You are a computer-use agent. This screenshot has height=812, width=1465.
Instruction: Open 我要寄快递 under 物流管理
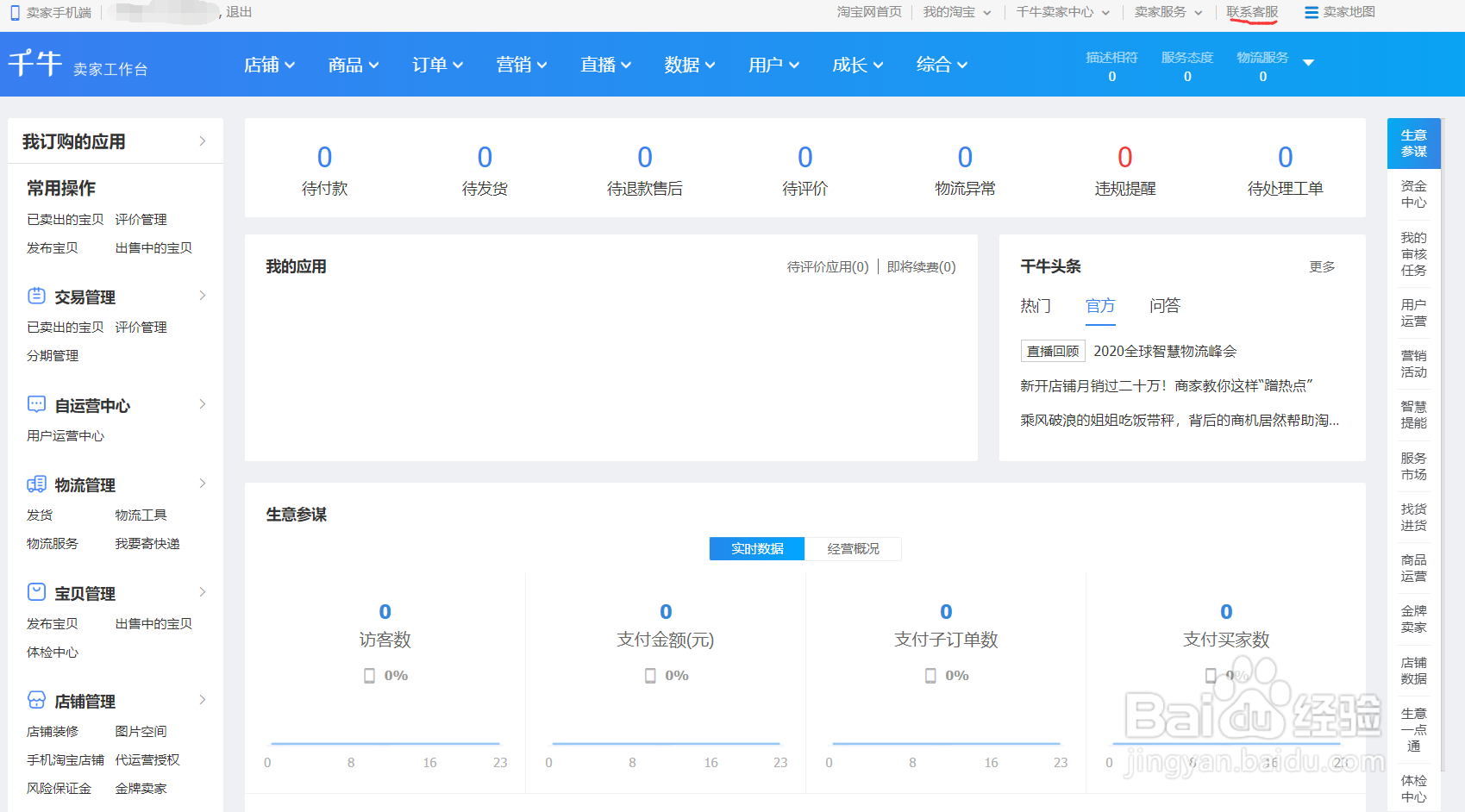coord(147,544)
